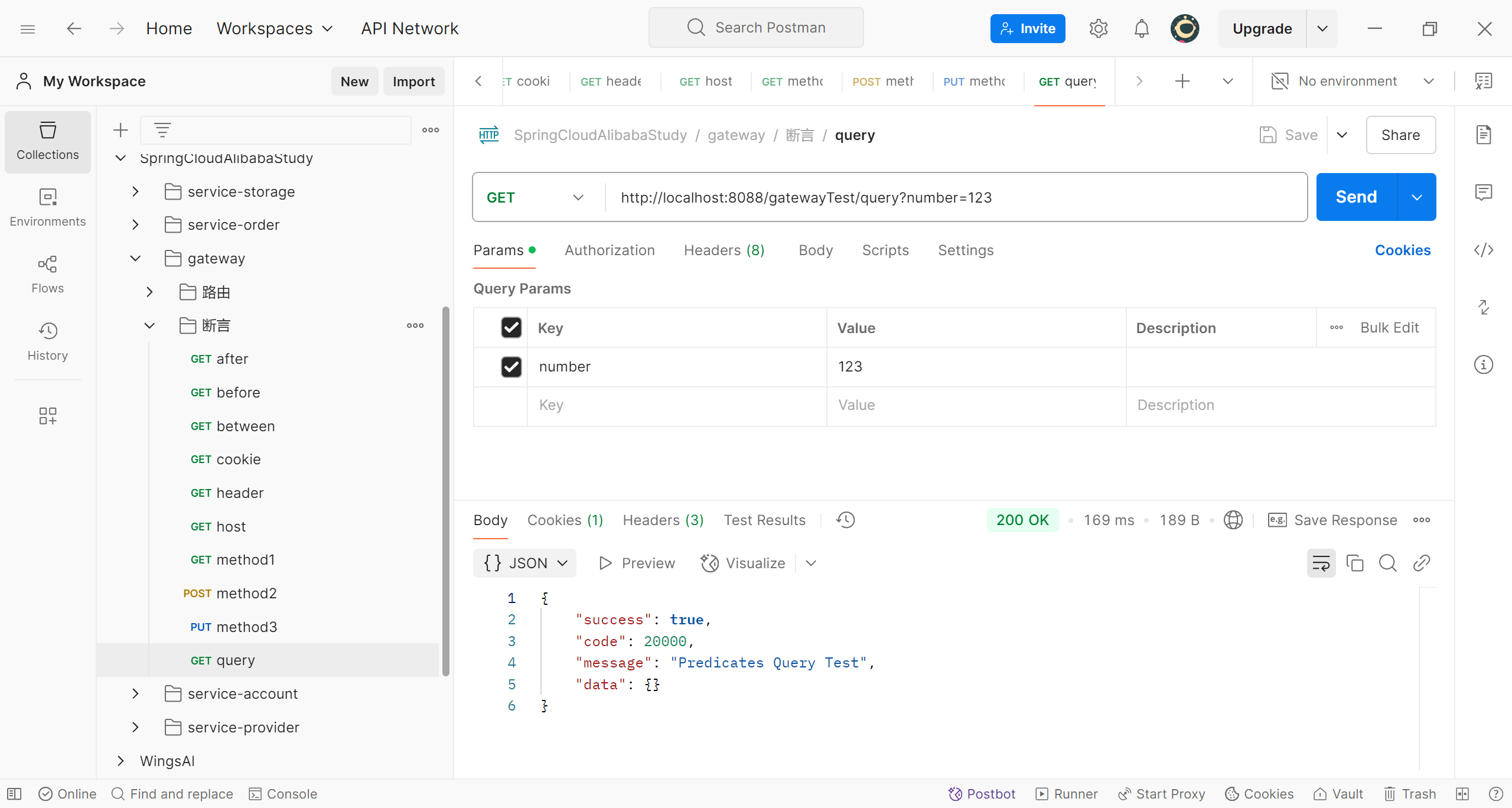Screen dimensions: 1512x808
Task: Click the New button
Action: pyautogui.click(x=354, y=82)
